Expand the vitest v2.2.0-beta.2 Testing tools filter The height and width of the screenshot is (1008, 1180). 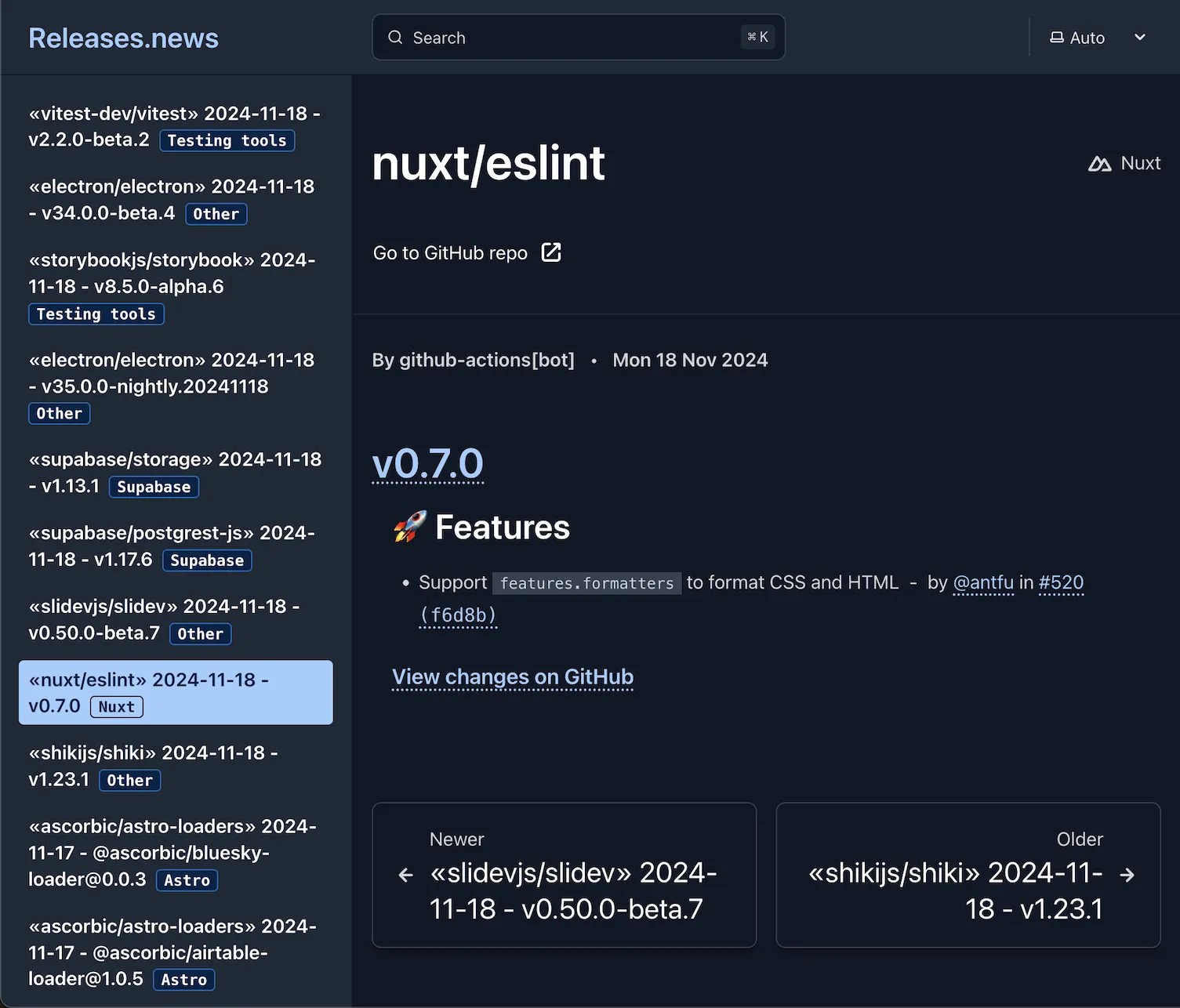[227, 140]
